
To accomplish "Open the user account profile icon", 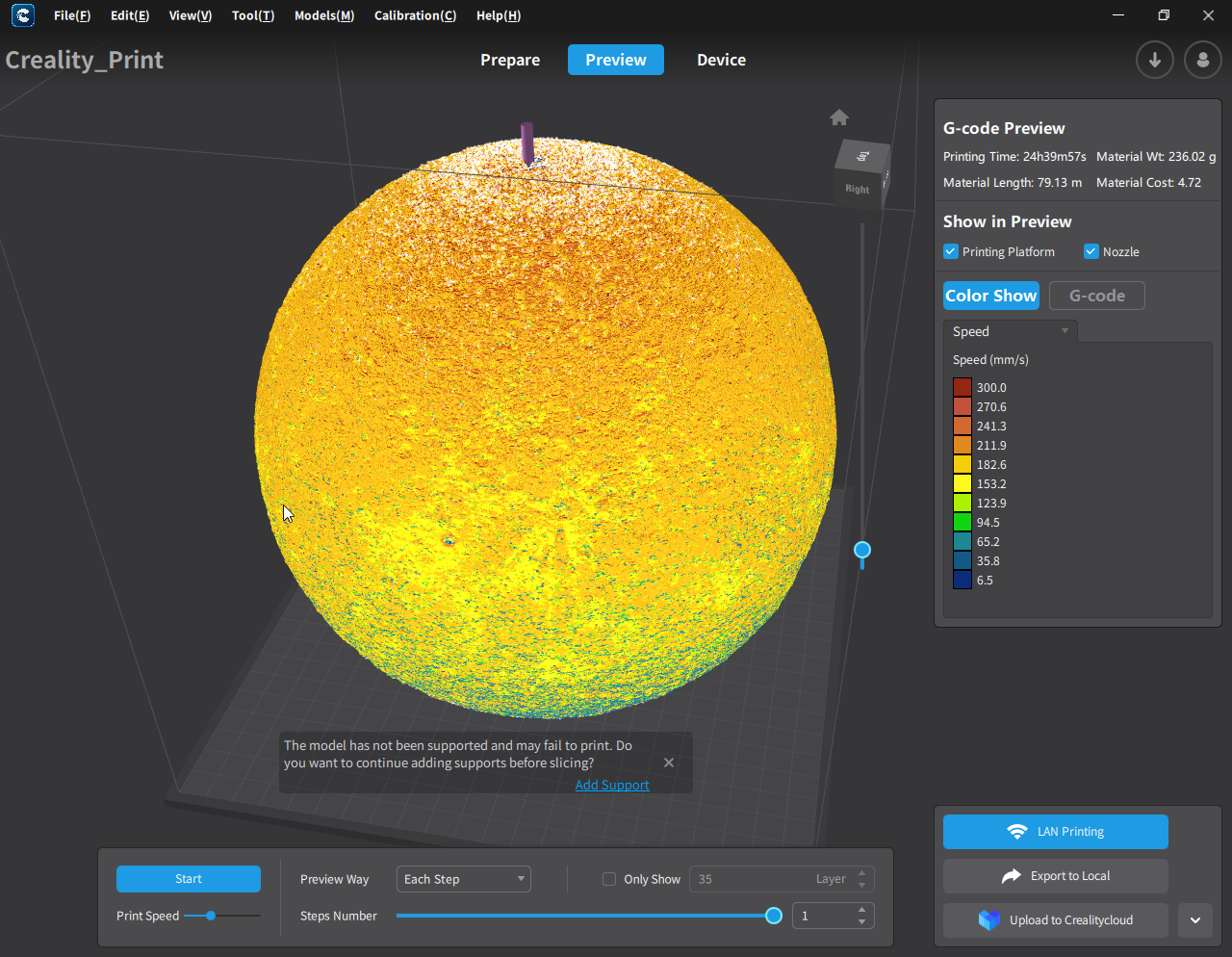I will [1202, 60].
